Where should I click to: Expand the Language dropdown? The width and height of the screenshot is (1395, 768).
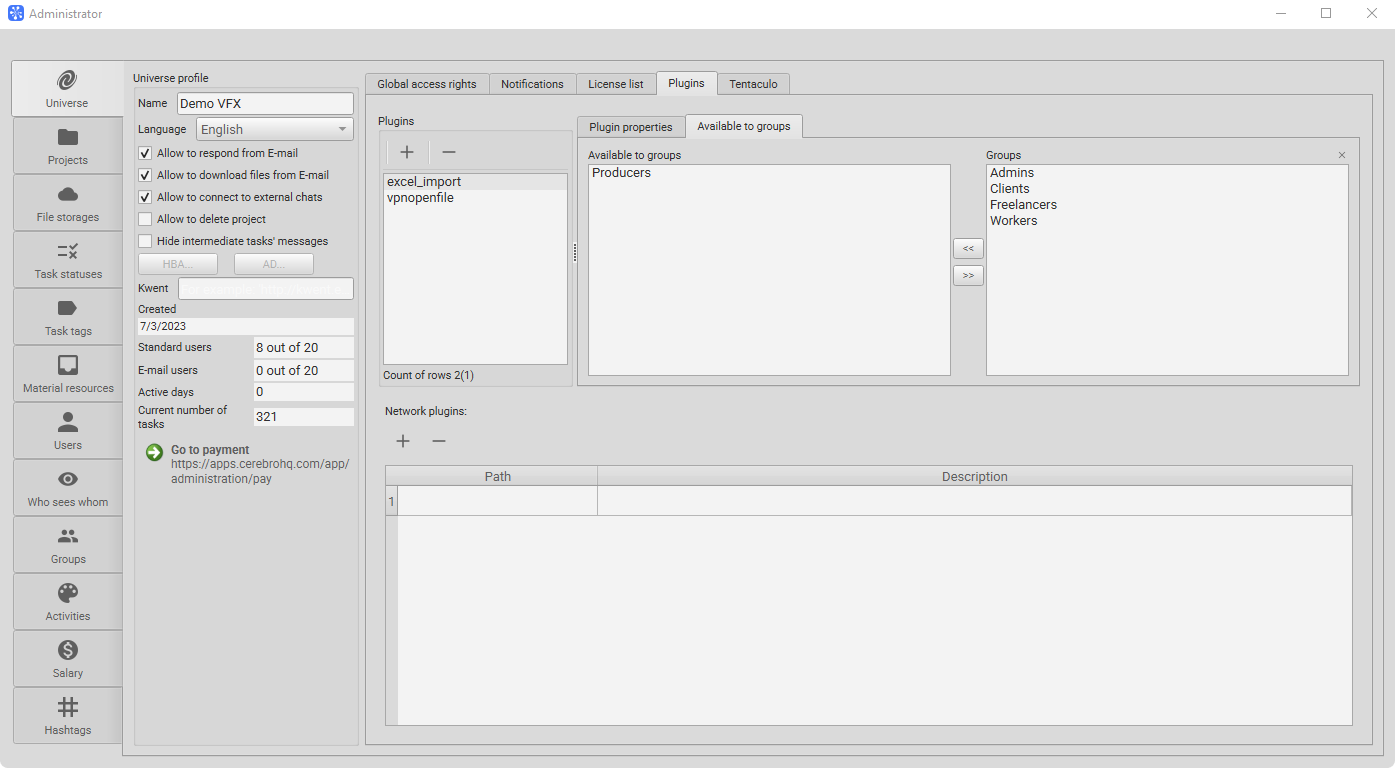(275, 129)
